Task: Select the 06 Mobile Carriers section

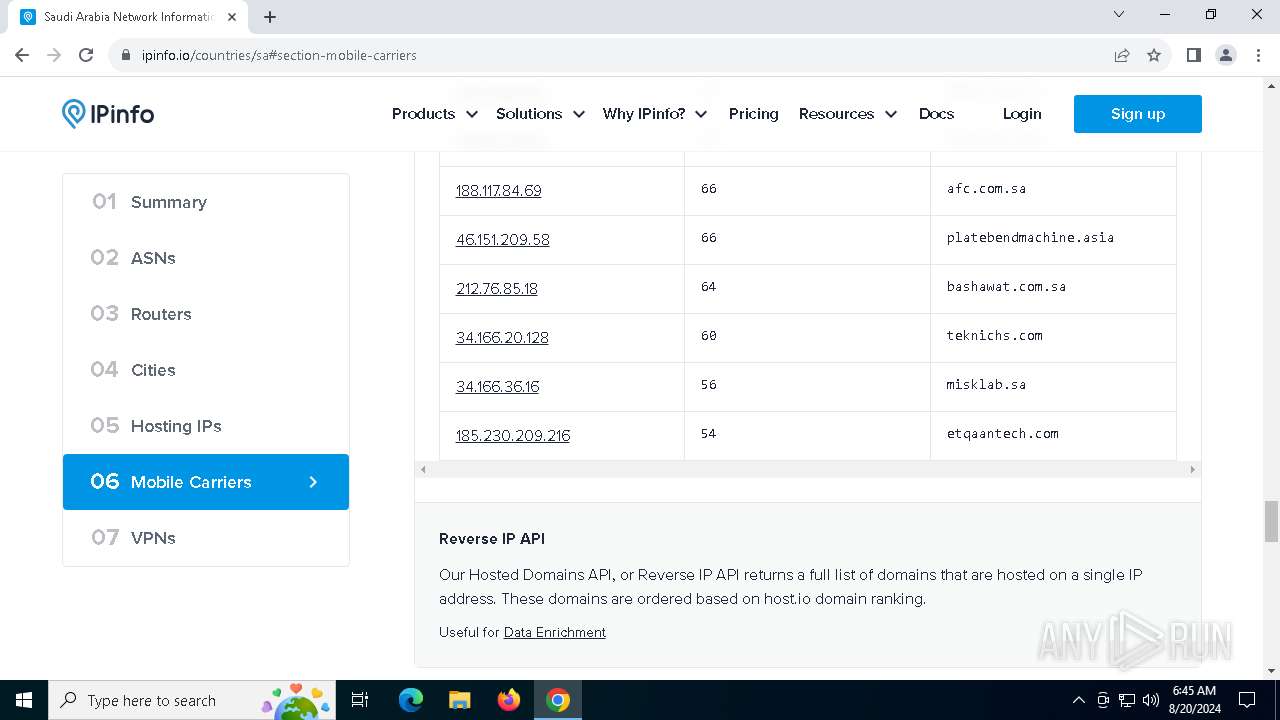Action: (x=206, y=482)
